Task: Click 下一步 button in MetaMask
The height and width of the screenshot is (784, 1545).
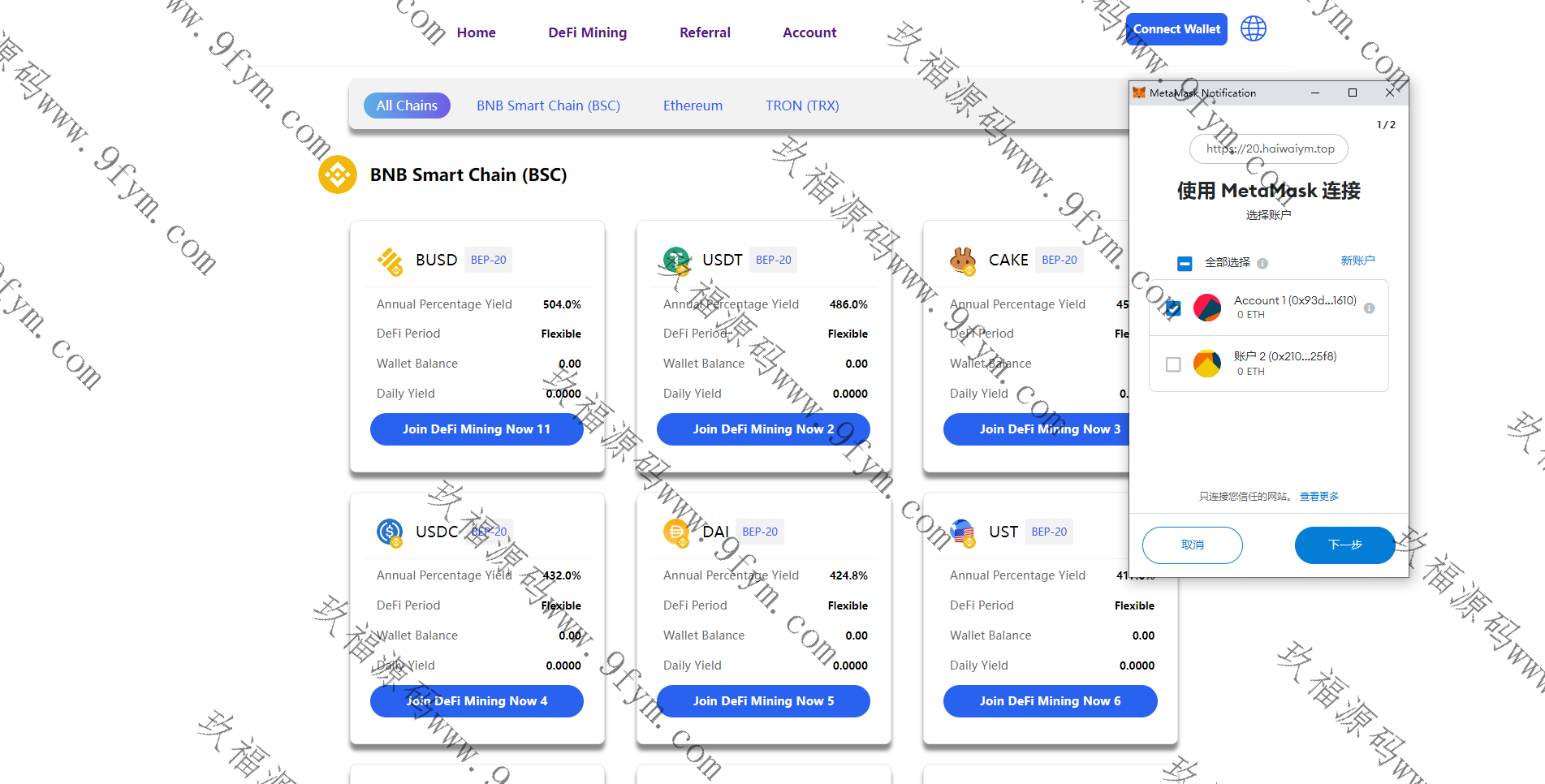Action: [1344, 545]
